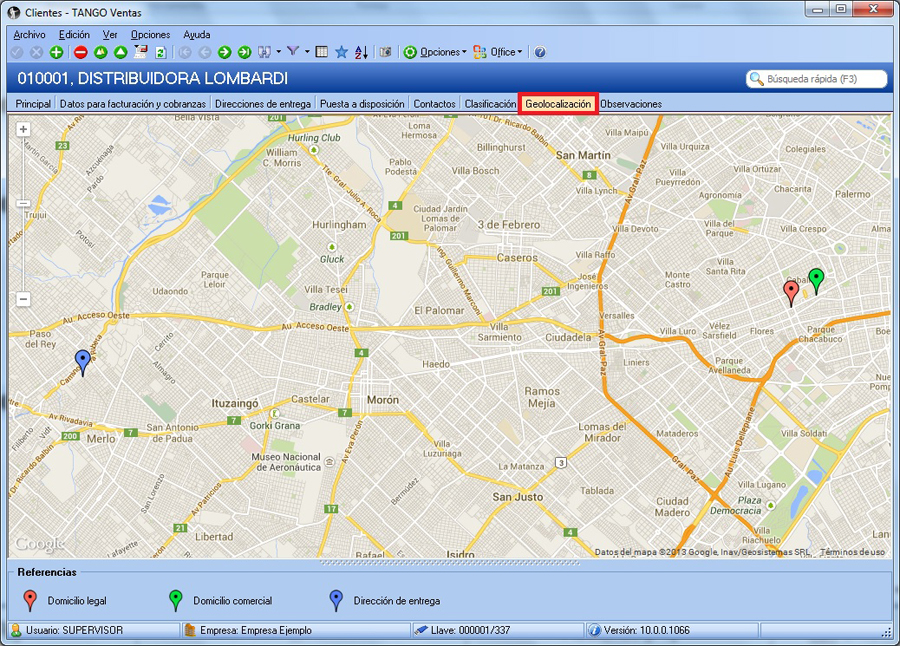Click the 010001, DISTRIBUIDORA LOMBARDI header text
This screenshot has width=900, height=646.
click(x=153, y=79)
